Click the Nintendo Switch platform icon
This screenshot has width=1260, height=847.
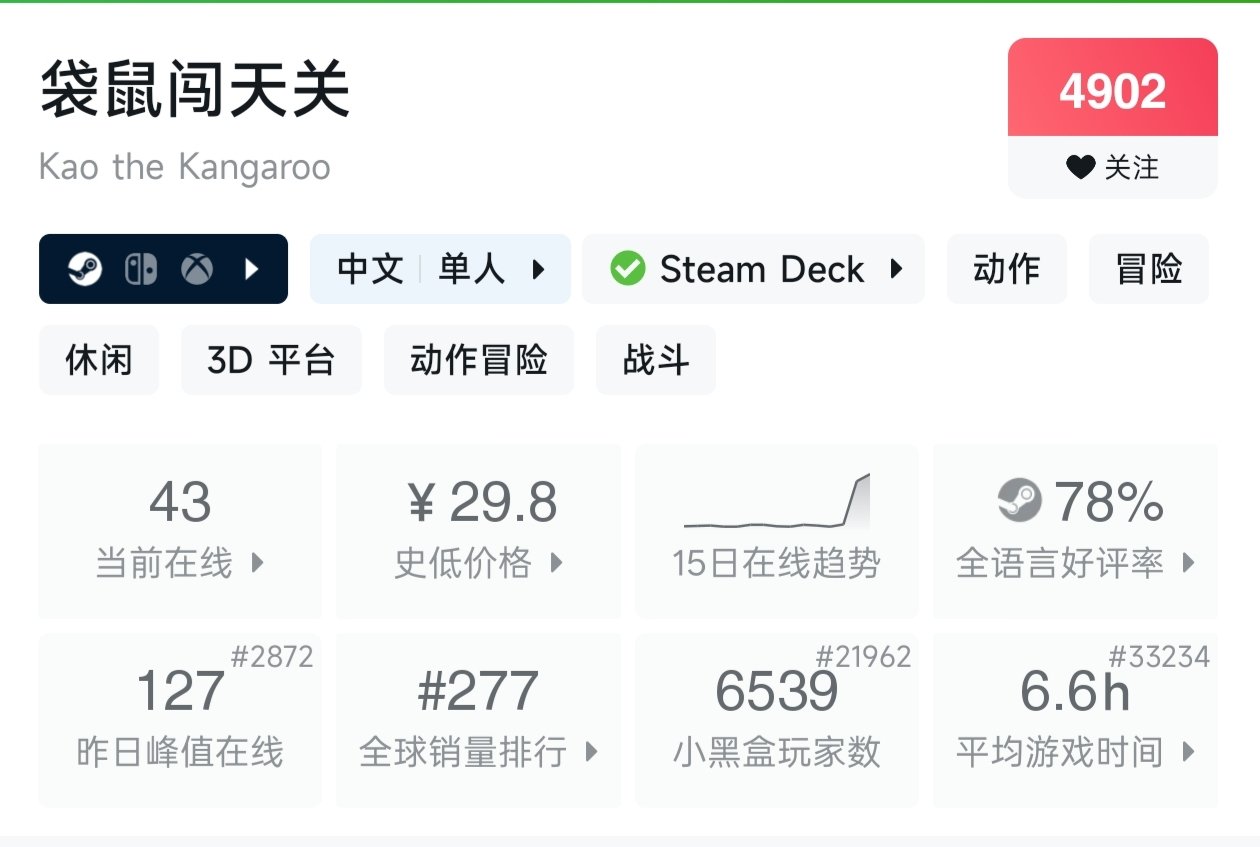[x=141, y=269]
